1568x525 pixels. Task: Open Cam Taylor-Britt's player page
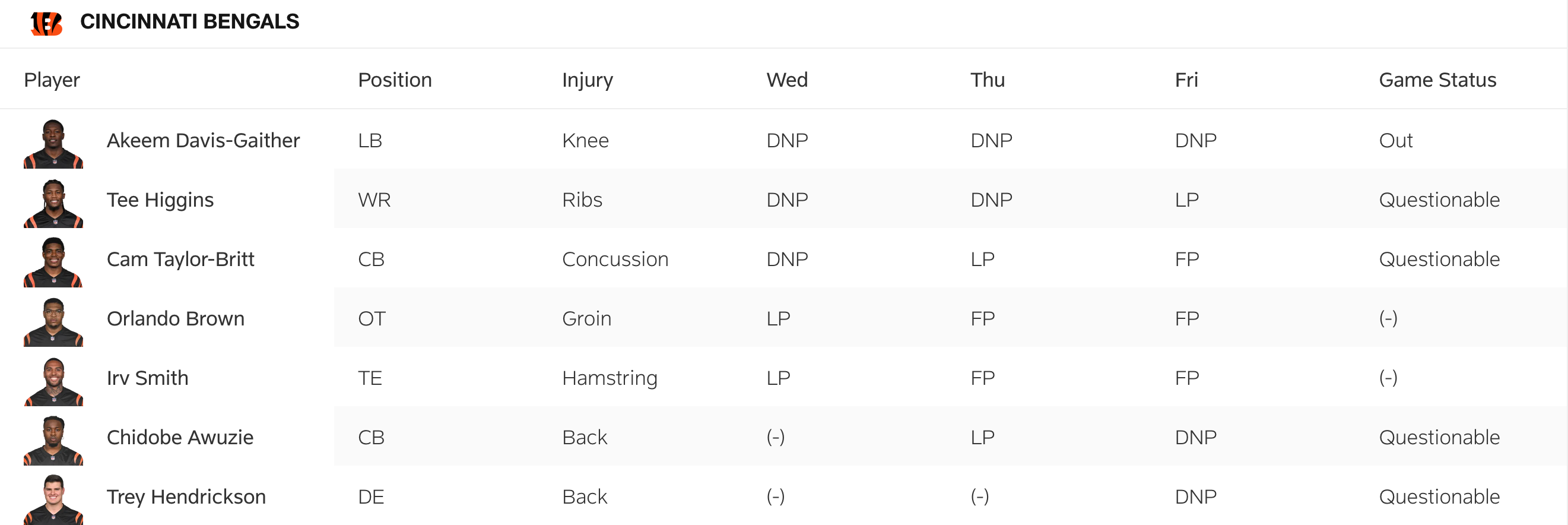click(x=180, y=260)
